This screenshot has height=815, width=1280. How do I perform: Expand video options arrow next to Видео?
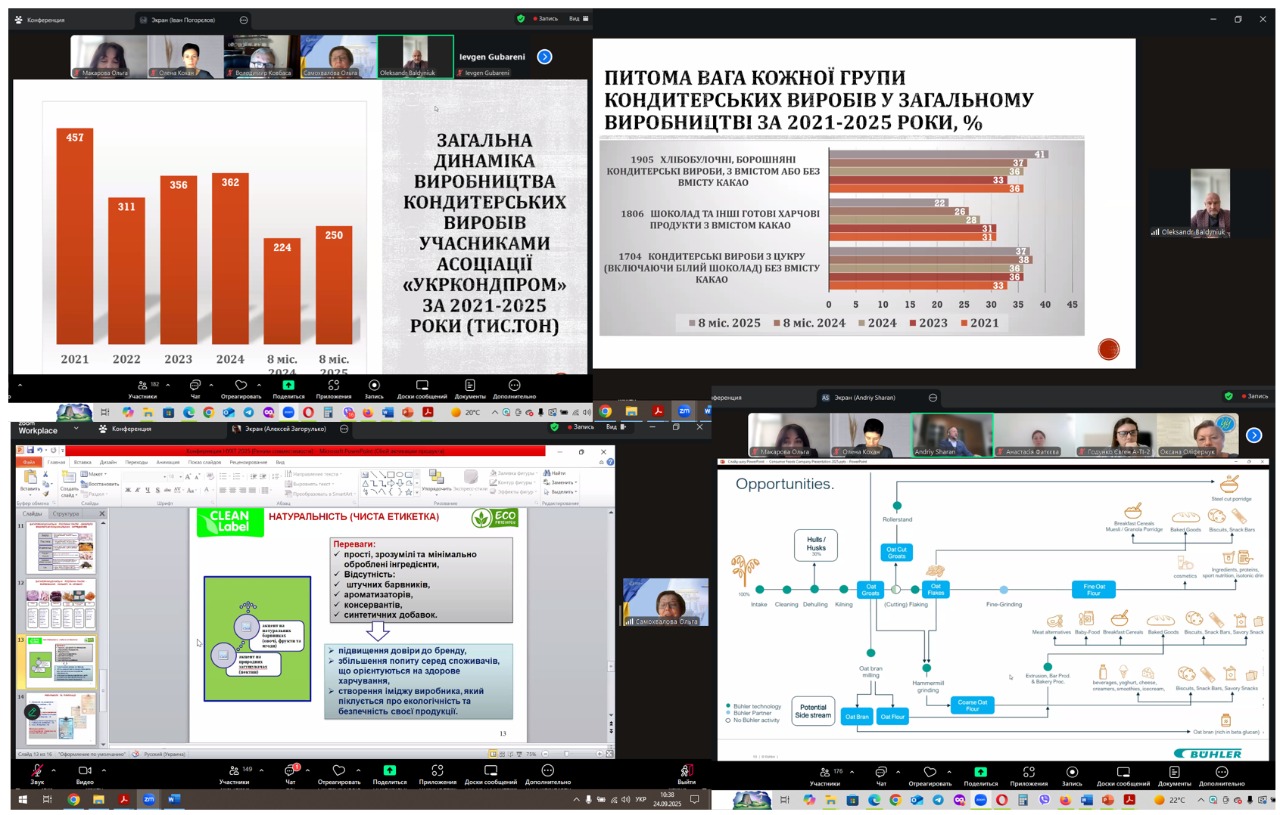point(105,770)
